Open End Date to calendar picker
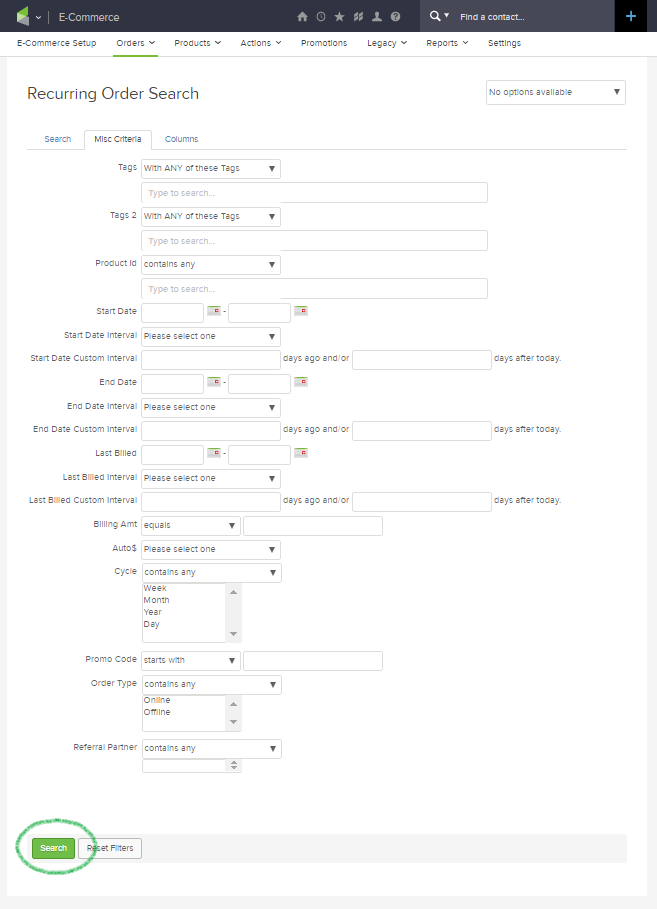The height and width of the screenshot is (909, 657). point(301,382)
